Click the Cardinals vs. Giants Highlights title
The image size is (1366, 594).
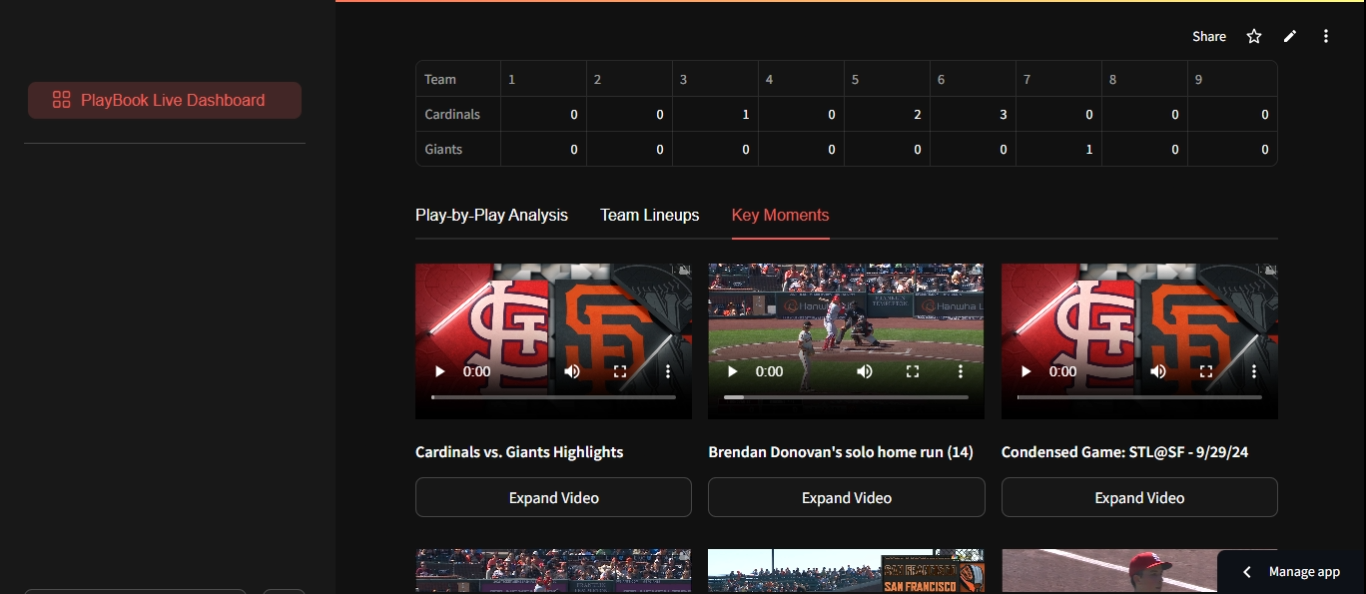click(519, 452)
